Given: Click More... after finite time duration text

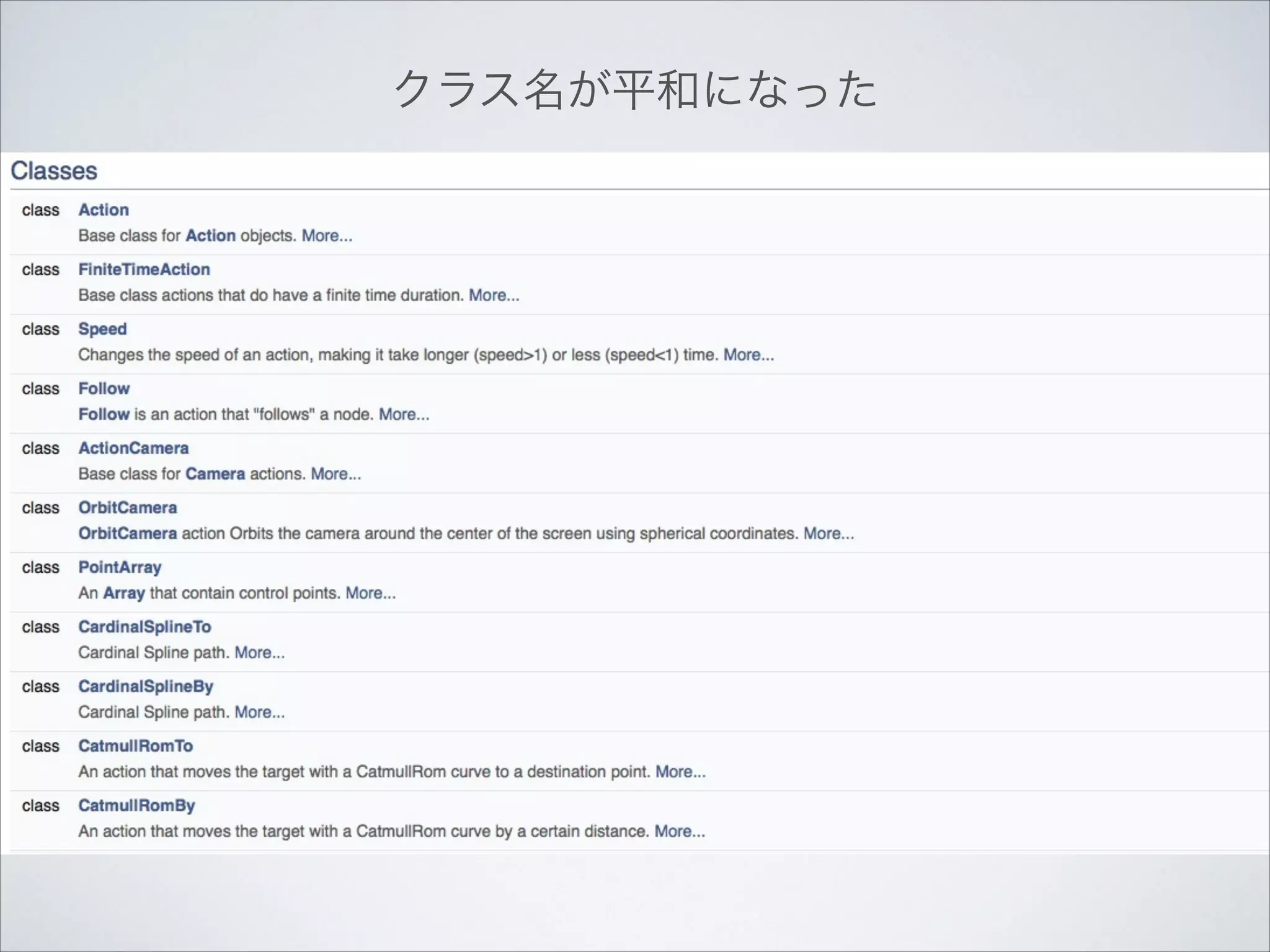Looking at the screenshot, I should tap(494, 296).
